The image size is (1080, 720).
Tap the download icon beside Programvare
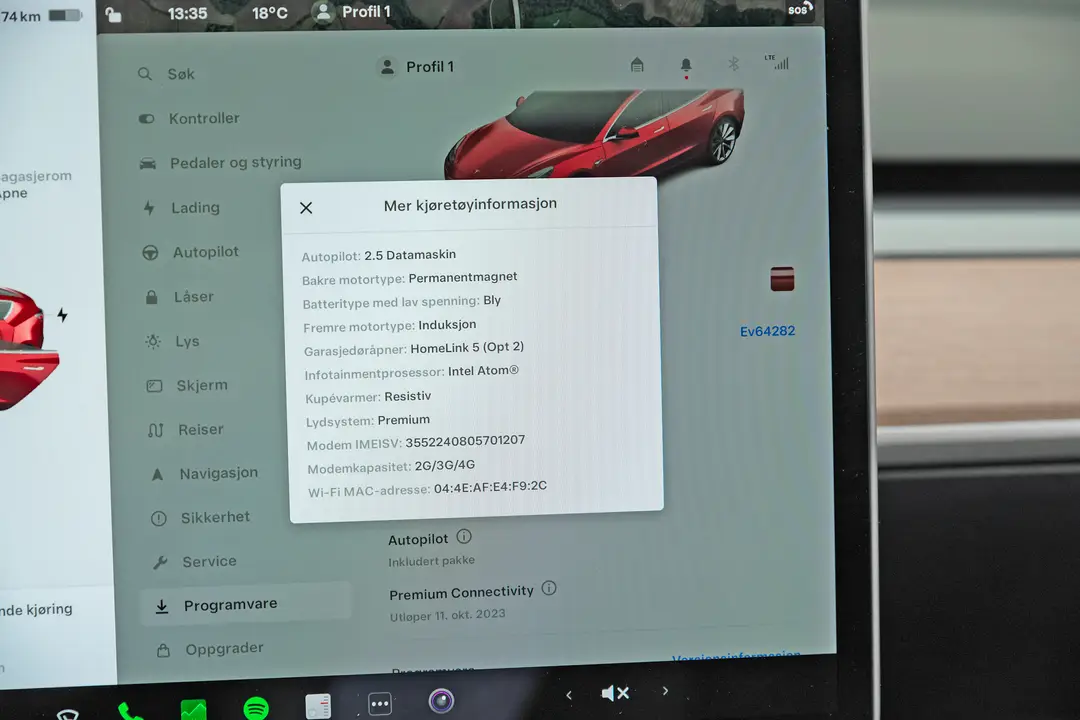[162, 606]
